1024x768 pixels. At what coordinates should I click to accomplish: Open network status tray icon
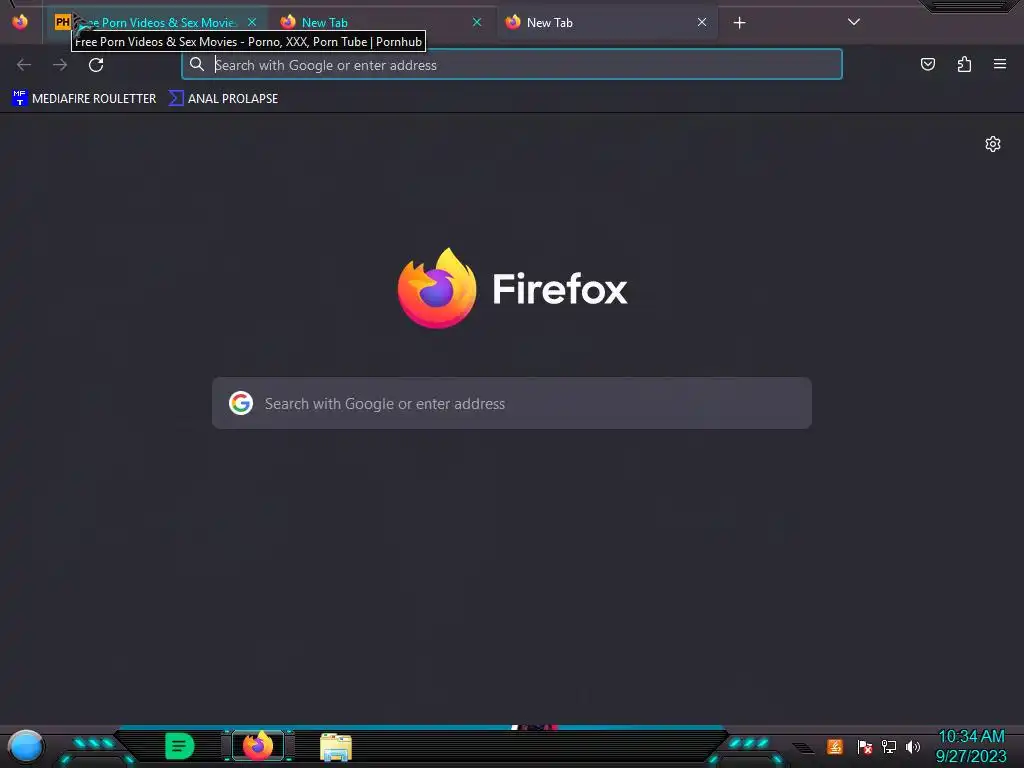click(889, 746)
